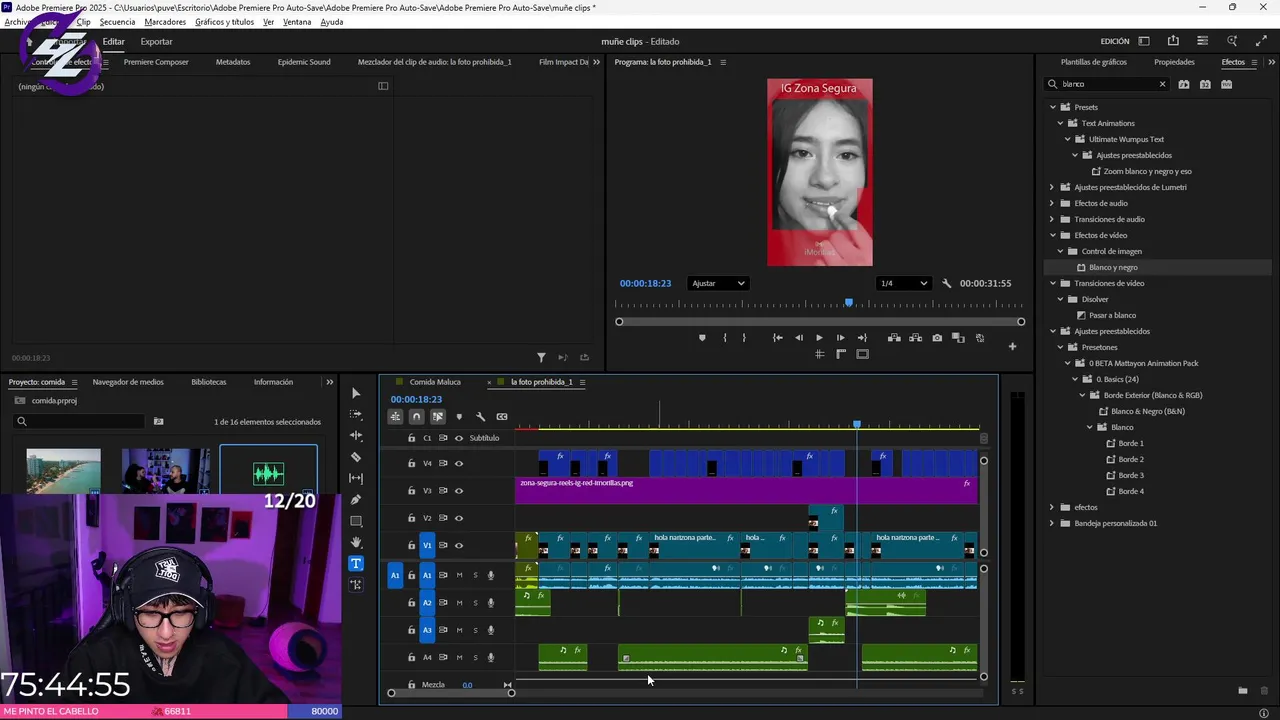Mute audio track A2
The image size is (1280, 720).
click(x=459, y=603)
